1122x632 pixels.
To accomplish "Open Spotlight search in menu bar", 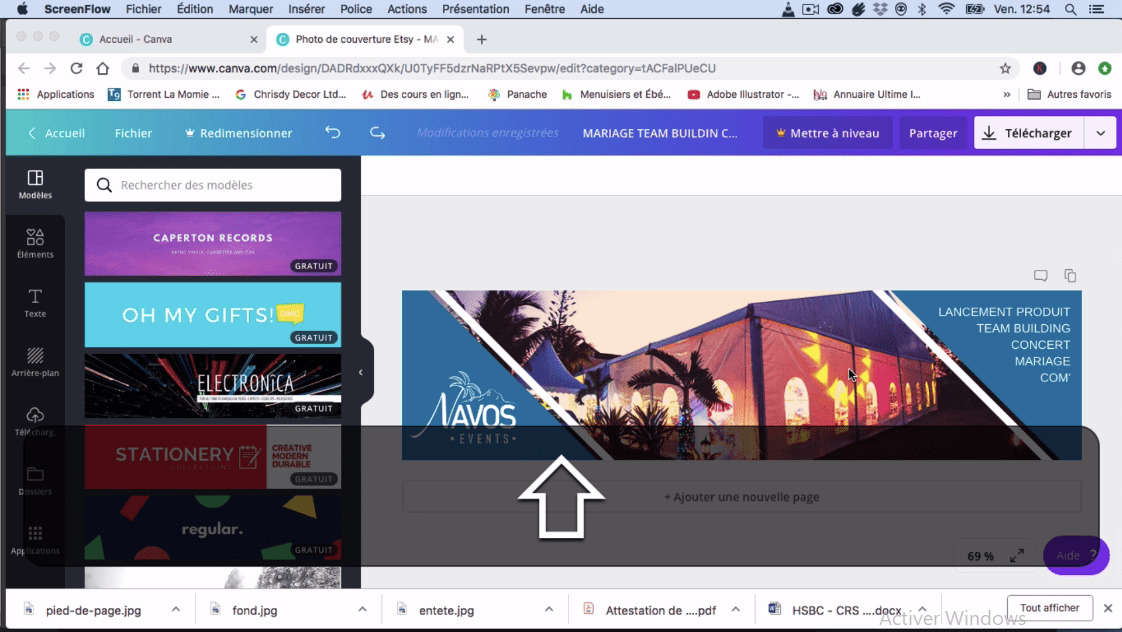I will (x=1070, y=9).
